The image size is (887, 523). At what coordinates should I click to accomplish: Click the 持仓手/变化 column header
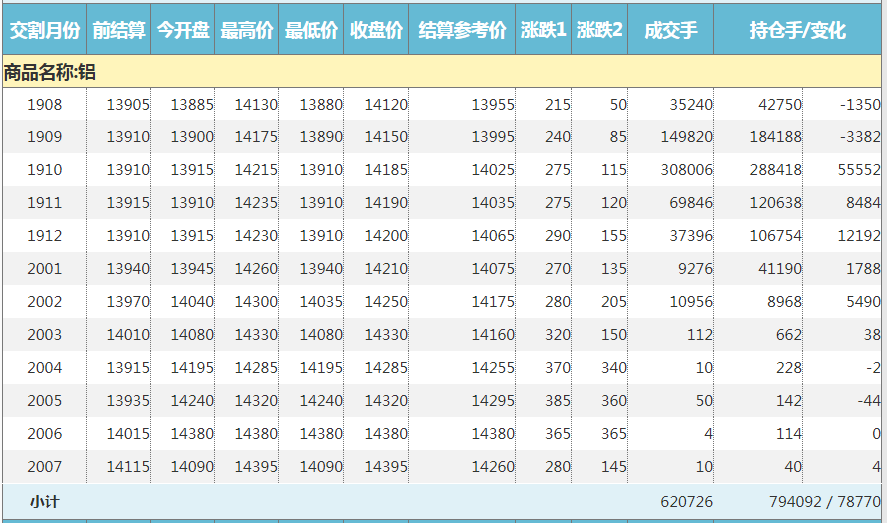pyautogui.click(x=798, y=30)
